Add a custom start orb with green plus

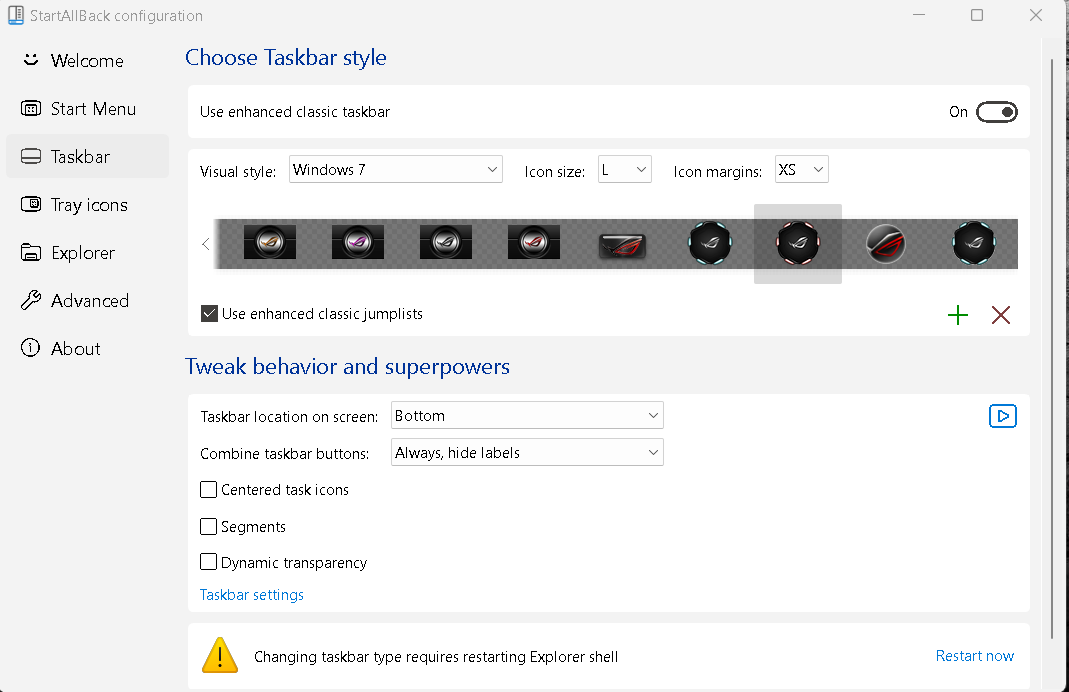click(x=958, y=315)
